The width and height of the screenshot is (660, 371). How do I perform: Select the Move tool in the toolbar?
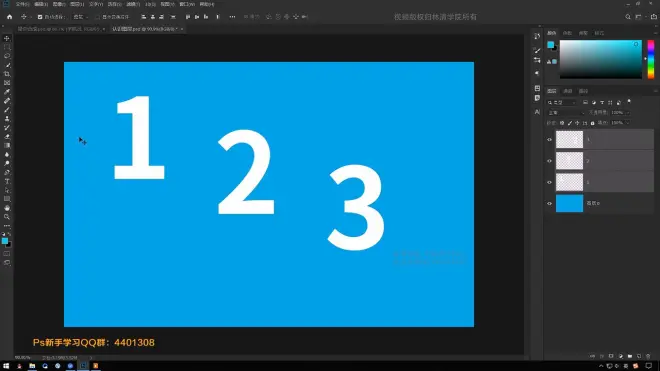coord(7,38)
